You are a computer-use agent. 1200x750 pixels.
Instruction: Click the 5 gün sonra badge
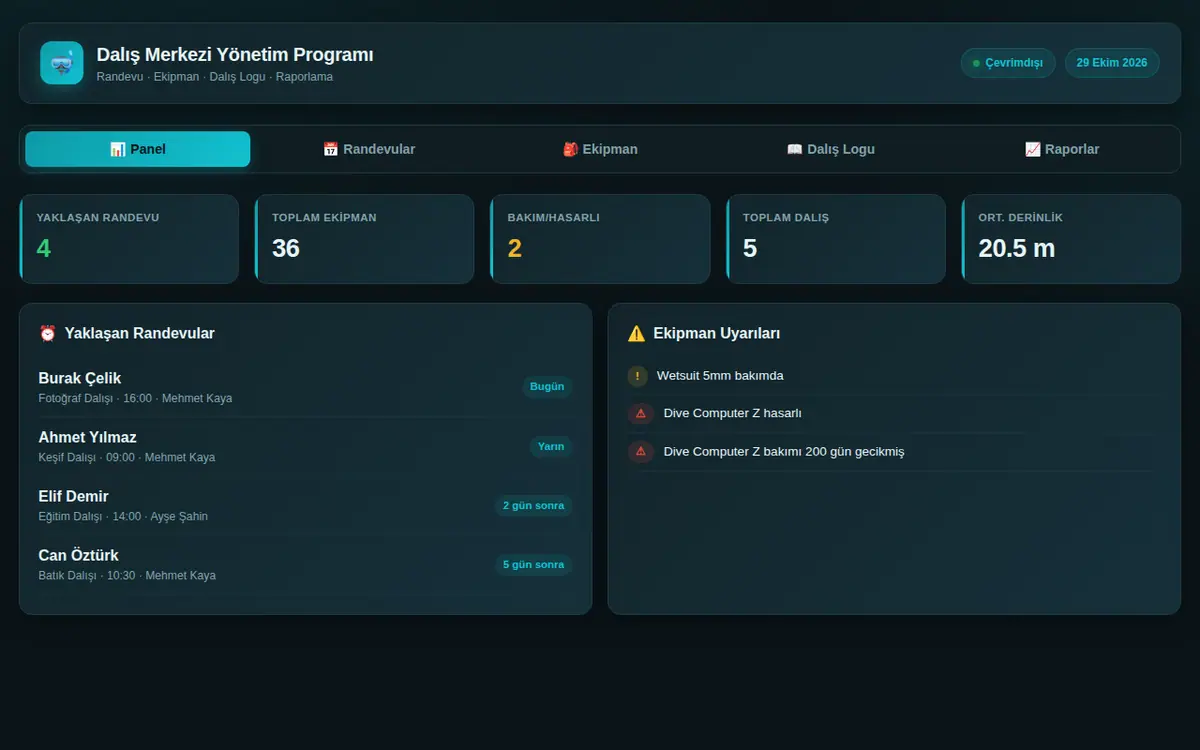[534, 565]
